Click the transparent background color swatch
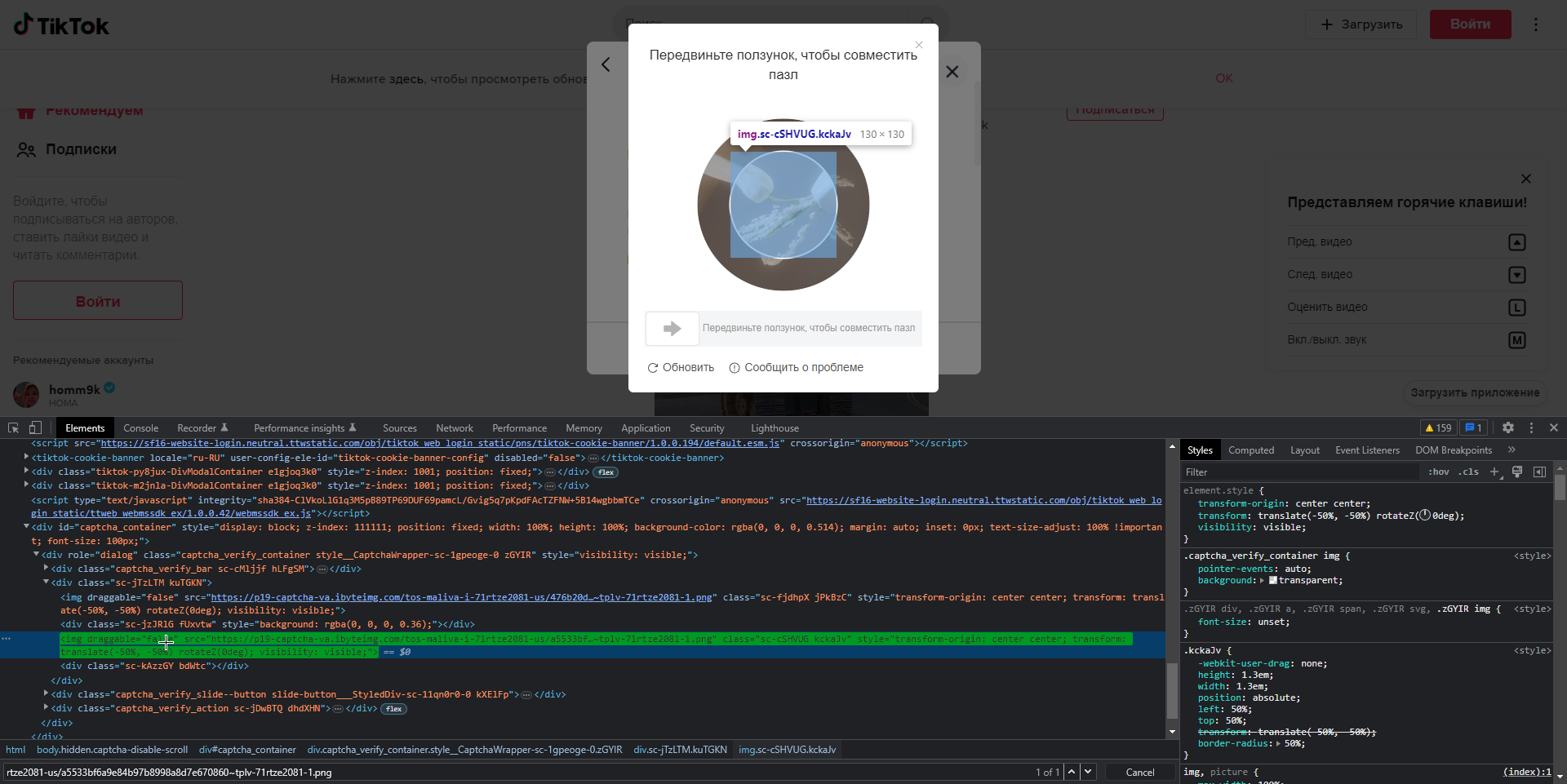1567x784 pixels. (1272, 581)
